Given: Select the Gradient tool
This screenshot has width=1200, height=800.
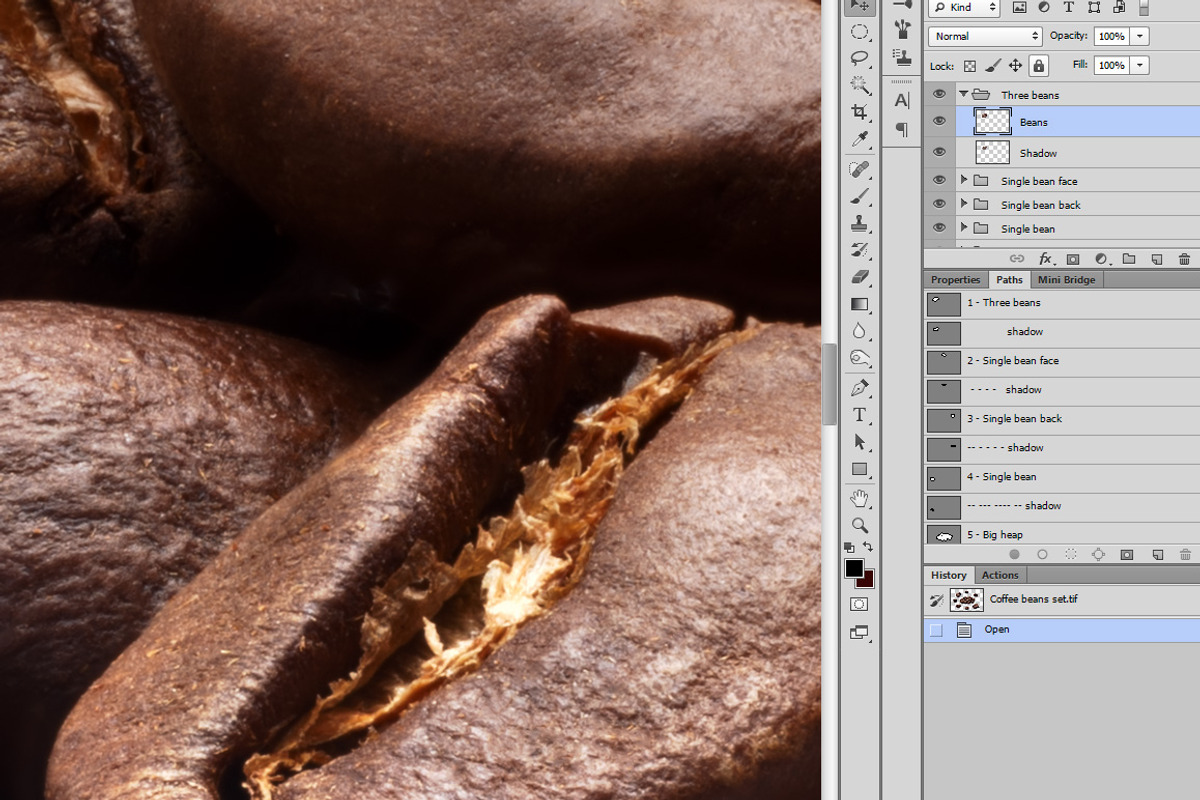Looking at the screenshot, I should point(859,304).
